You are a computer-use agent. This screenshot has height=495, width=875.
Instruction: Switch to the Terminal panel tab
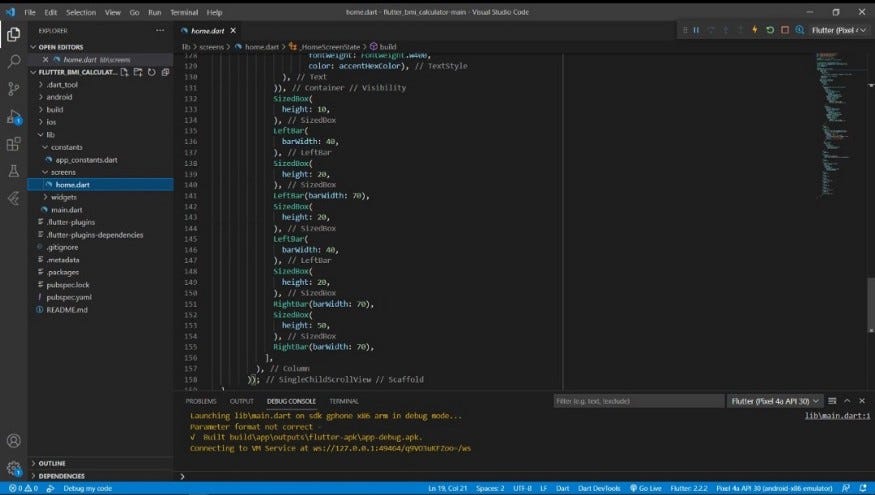(344, 401)
